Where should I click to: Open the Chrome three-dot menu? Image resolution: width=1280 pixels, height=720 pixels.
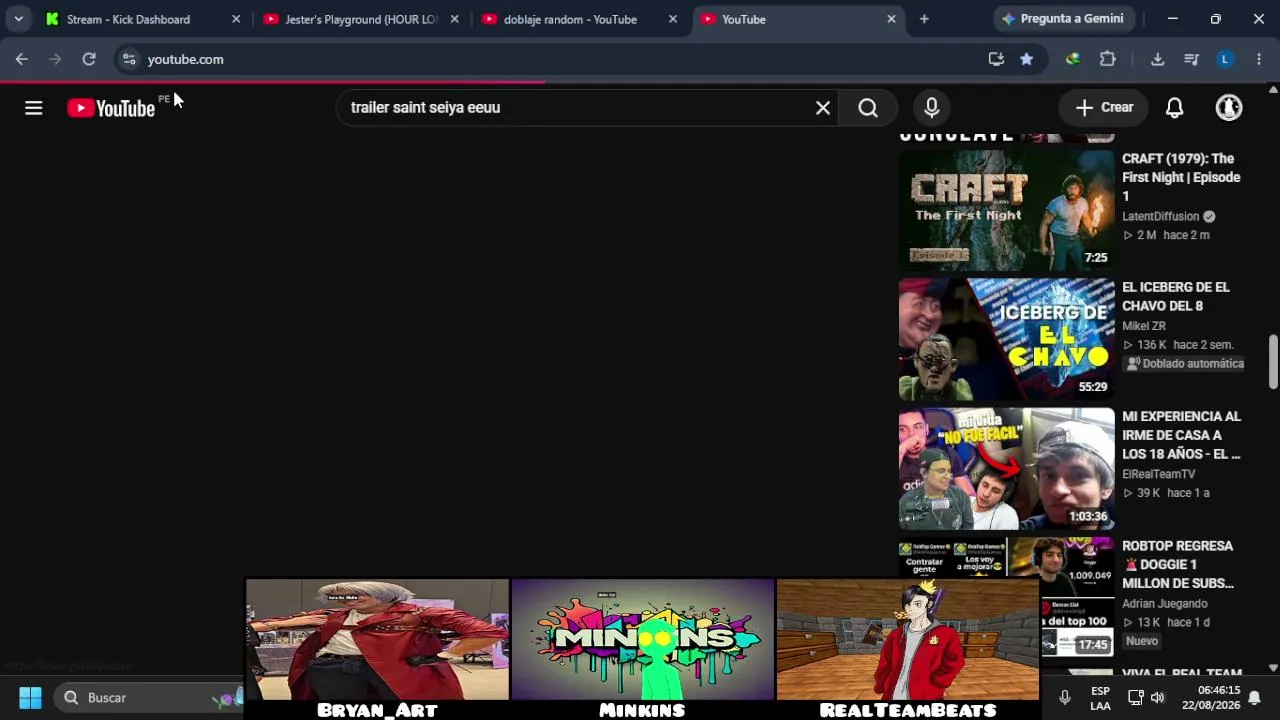[1258, 59]
